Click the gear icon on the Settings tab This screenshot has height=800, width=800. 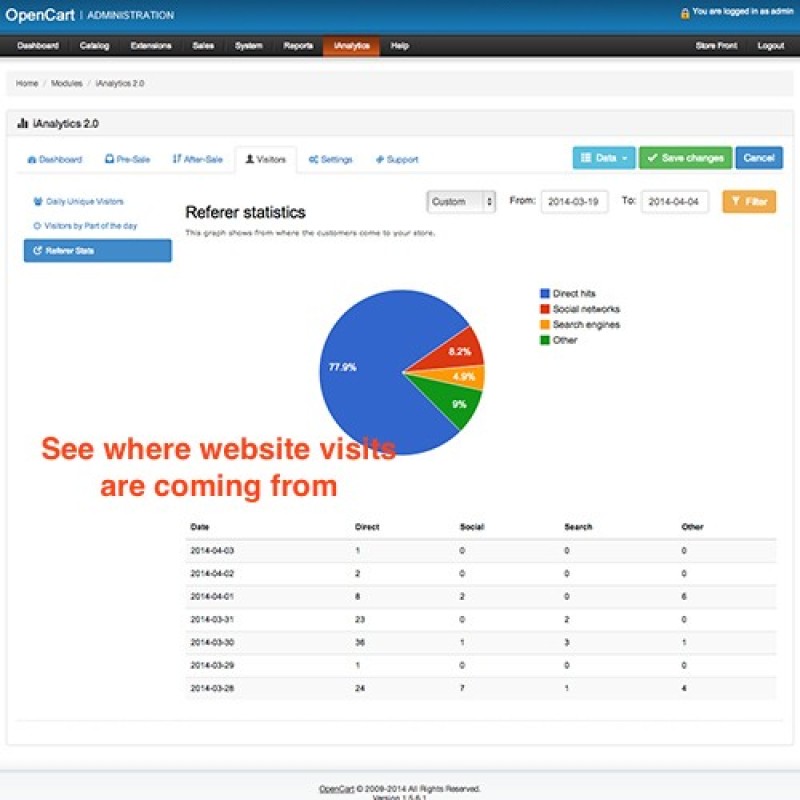[x=314, y=159]
